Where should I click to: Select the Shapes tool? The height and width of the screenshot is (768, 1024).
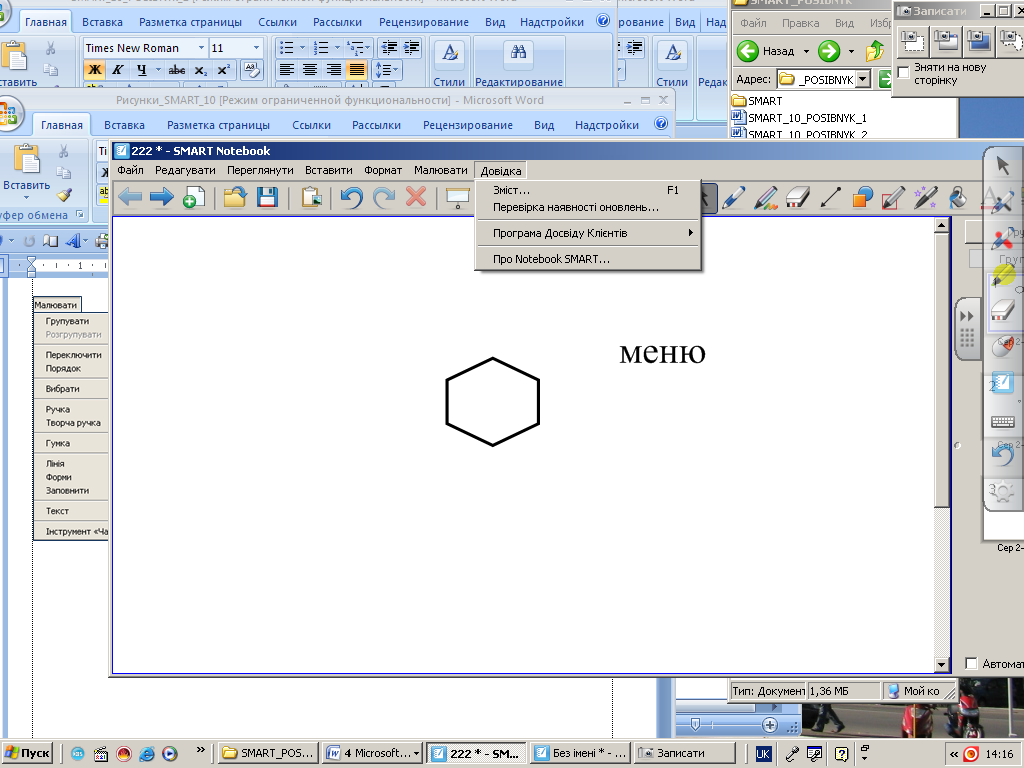point(862,197)
